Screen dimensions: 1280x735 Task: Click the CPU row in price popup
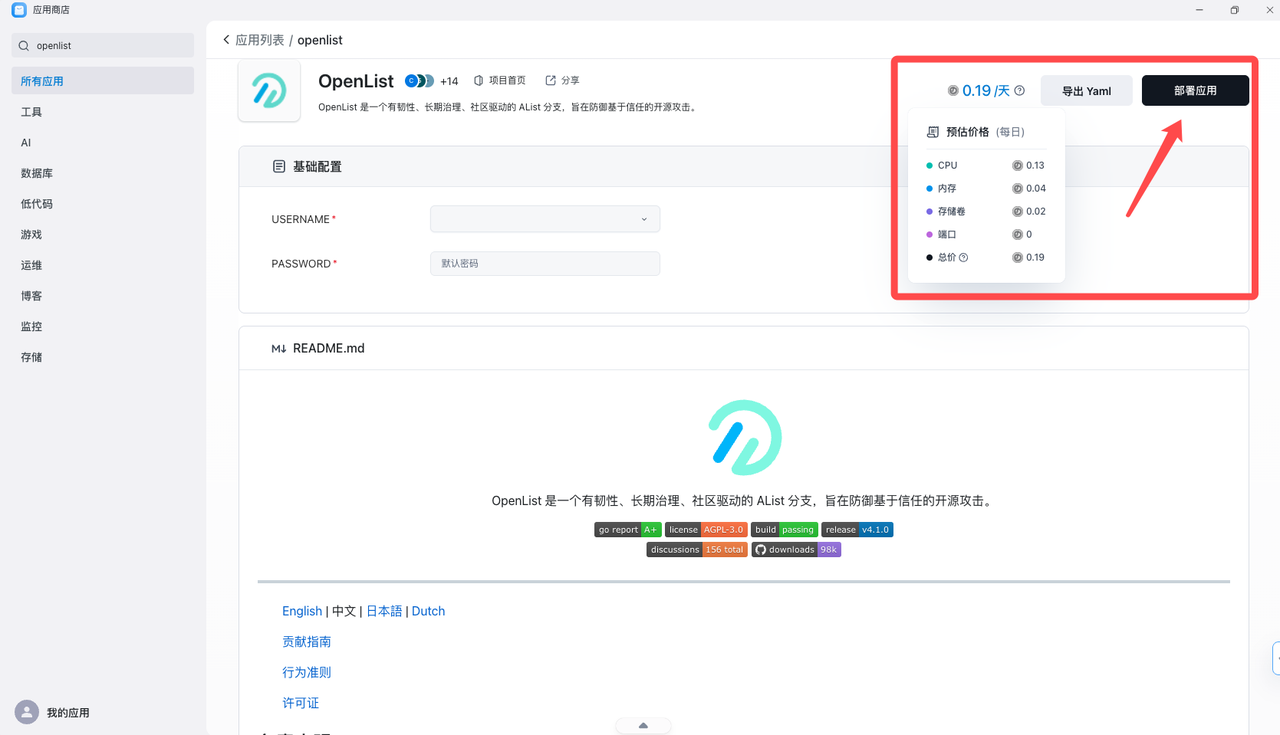(x=986, y=166)
